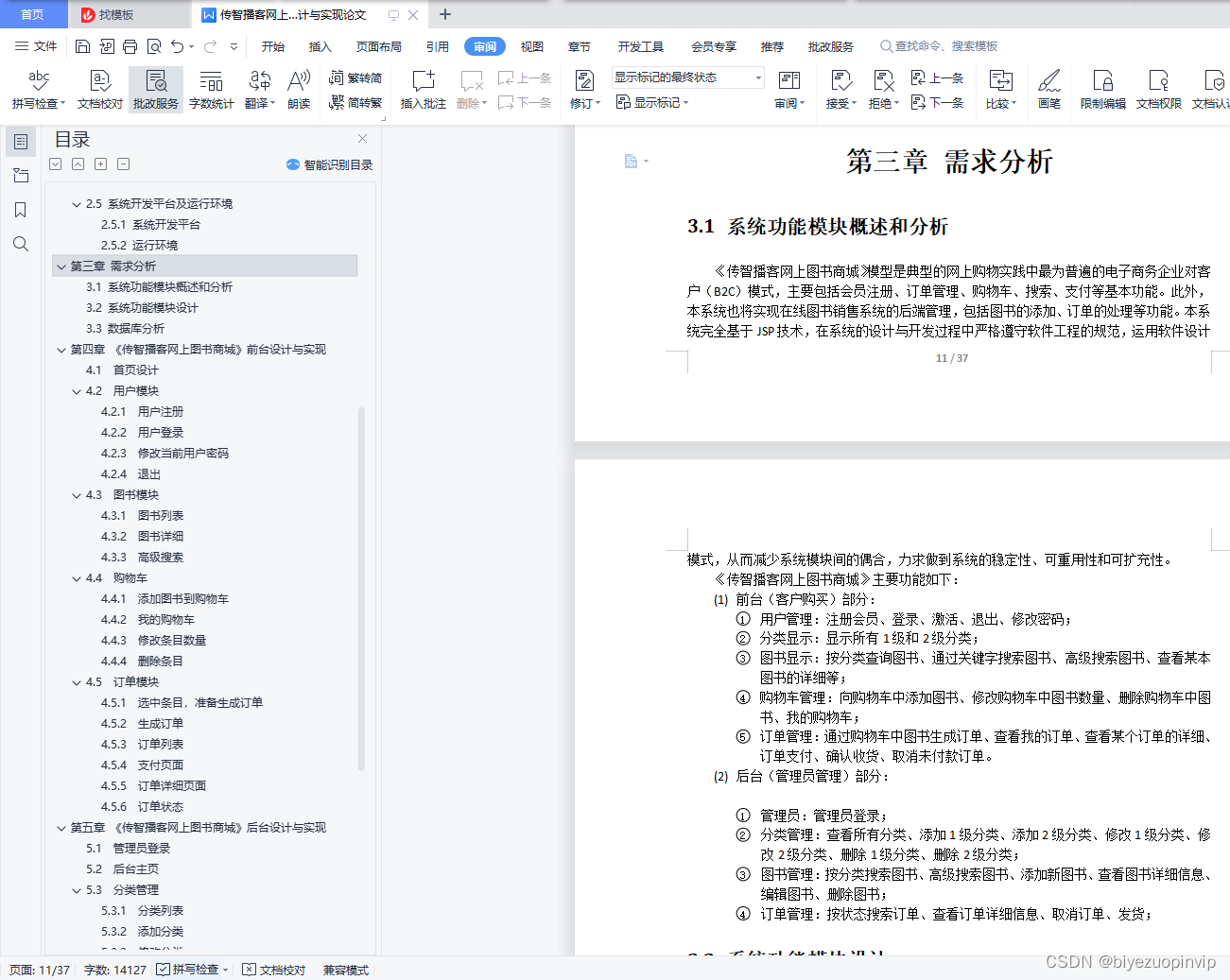This screenshot has width=1230, height=980.
Task: Open the 首页 home tab
Action: (x=33, y=14)
